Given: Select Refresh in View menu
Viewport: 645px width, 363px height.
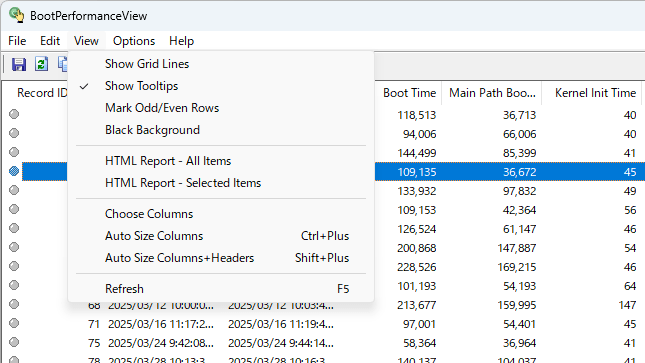Looking at the screenshot, I should point(221,289).
